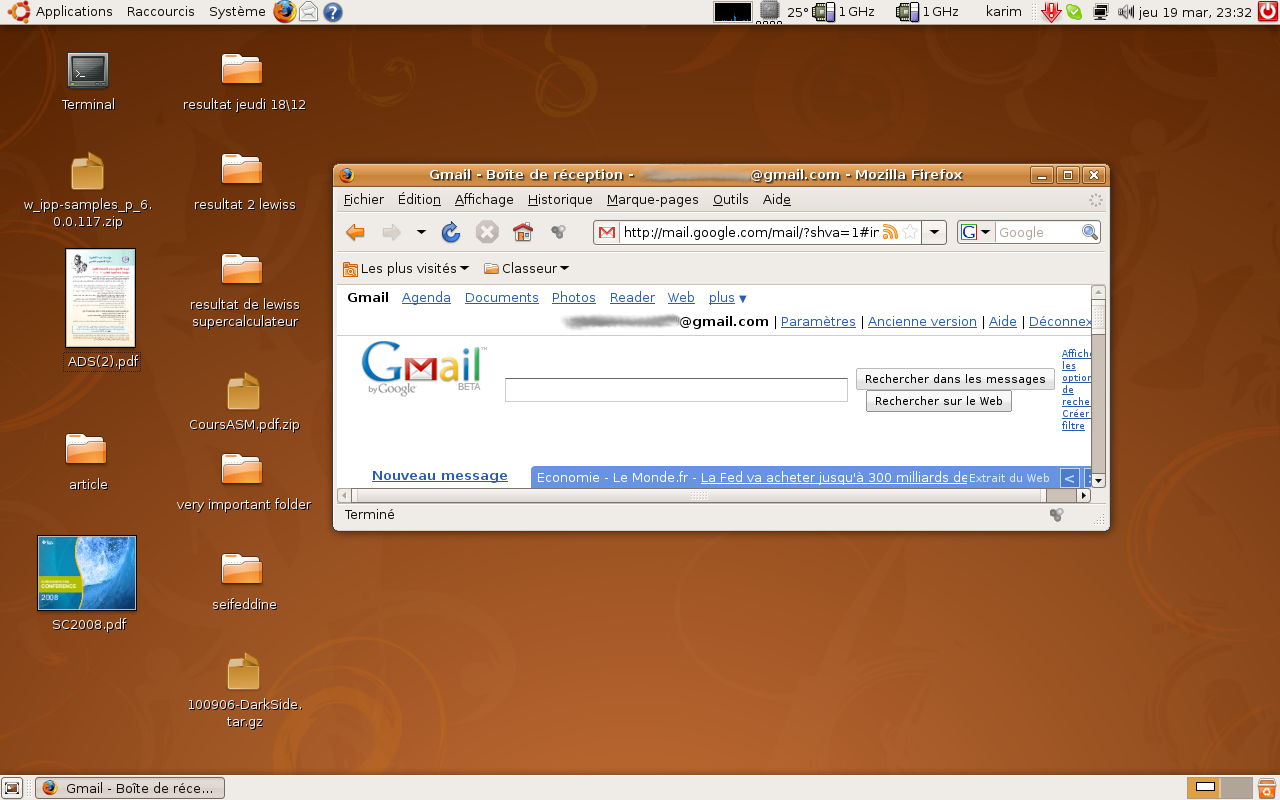Select the Terminal desktop icon
Viewport: 1280px width, 800px height.
(x=88, y=82)
